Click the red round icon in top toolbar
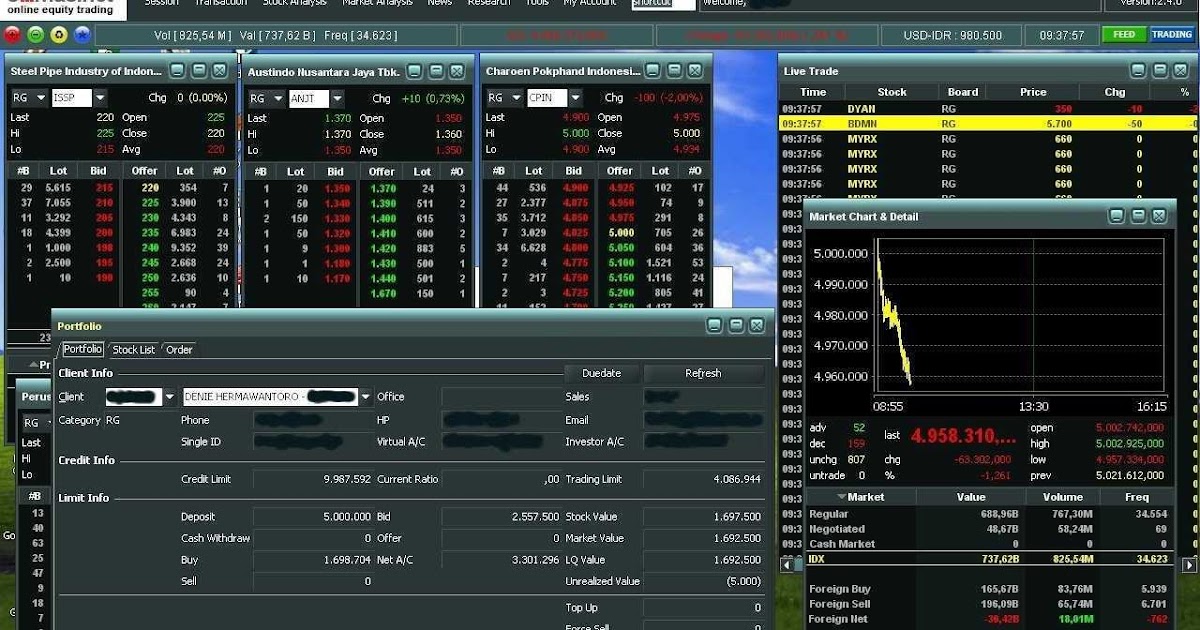The width and height of the screenshot is (1200, 630). [13, 35]
